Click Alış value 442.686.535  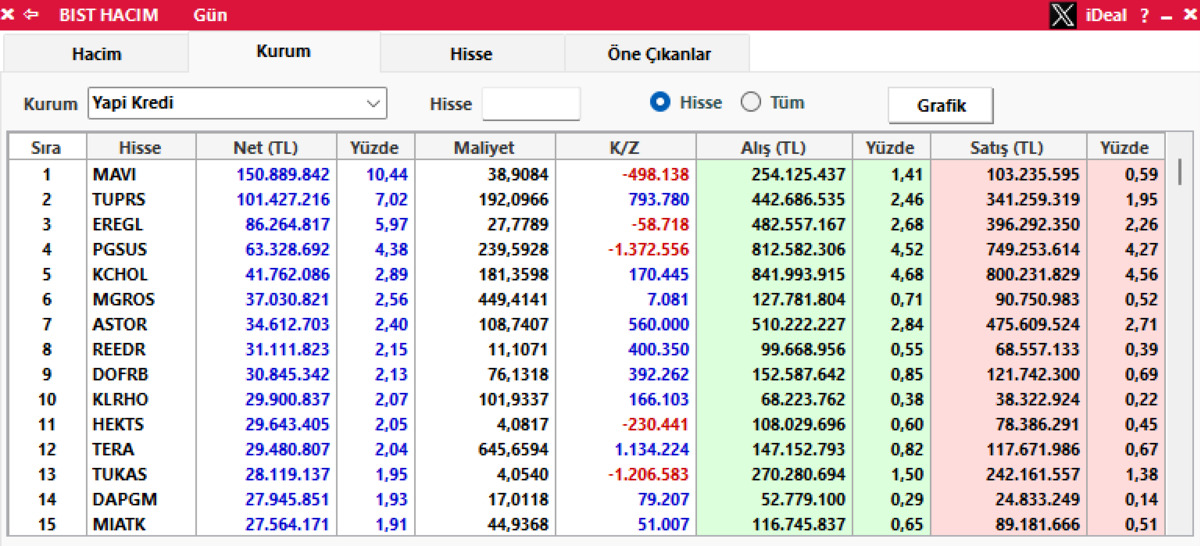click(x=798, y=199)
